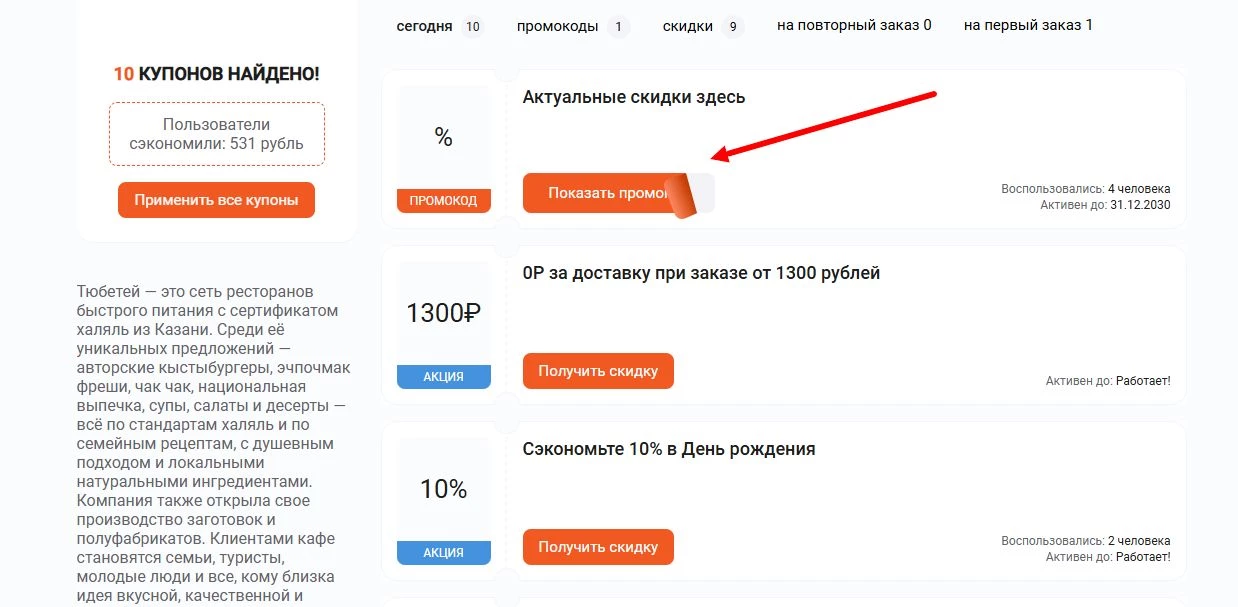Click the АКЦИЯ badge on birthday offer

point(443,551)
